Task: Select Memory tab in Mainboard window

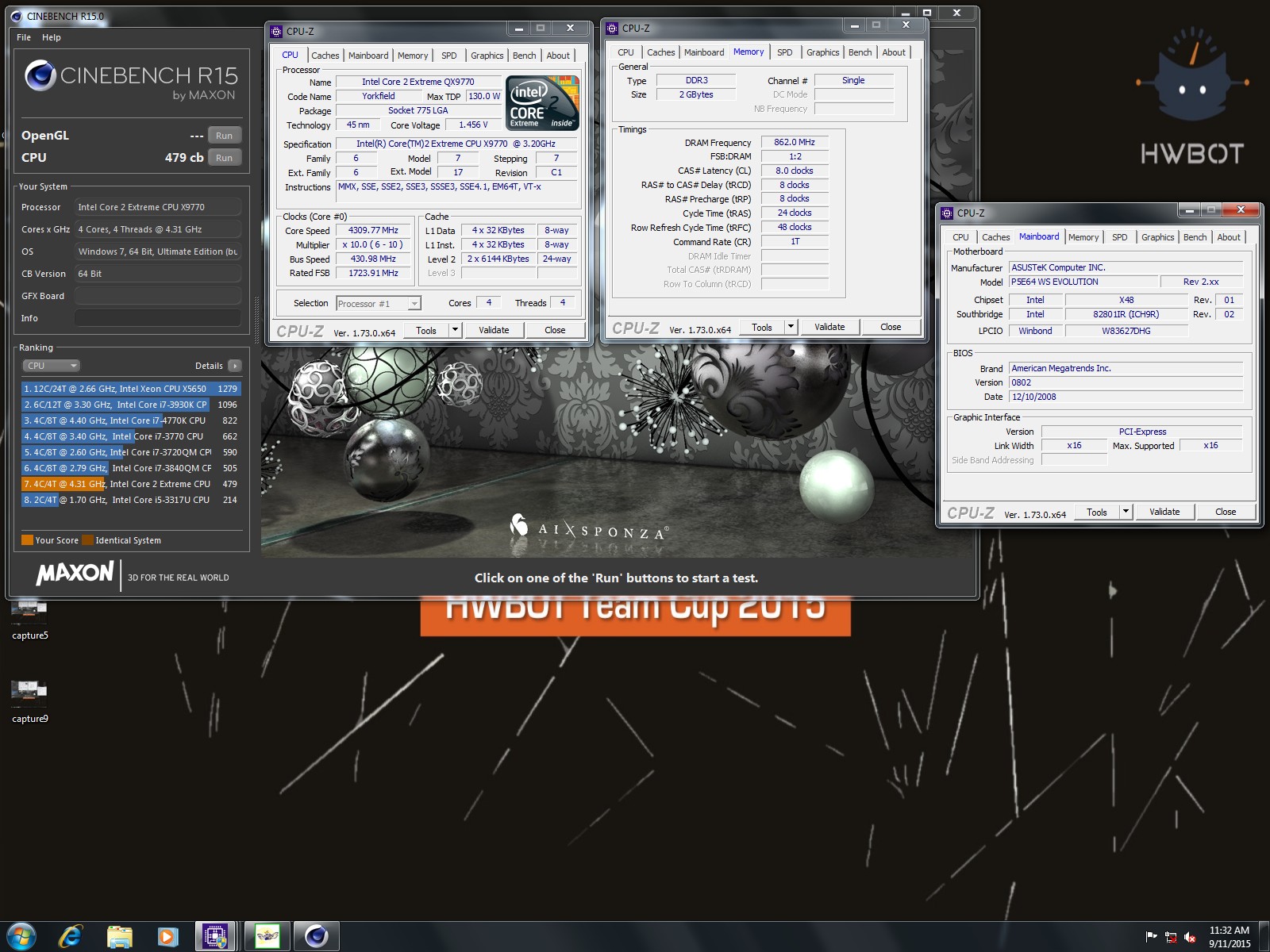Action: pyautogui.click(x=1083, y=237)
